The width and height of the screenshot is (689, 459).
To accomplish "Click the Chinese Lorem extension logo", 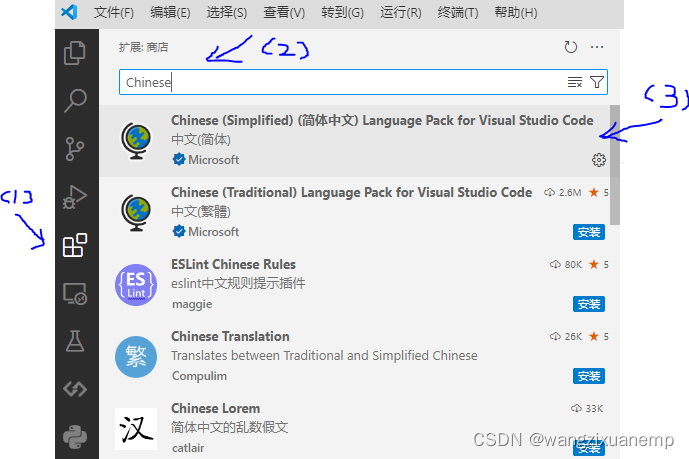I will coord(136,429).
